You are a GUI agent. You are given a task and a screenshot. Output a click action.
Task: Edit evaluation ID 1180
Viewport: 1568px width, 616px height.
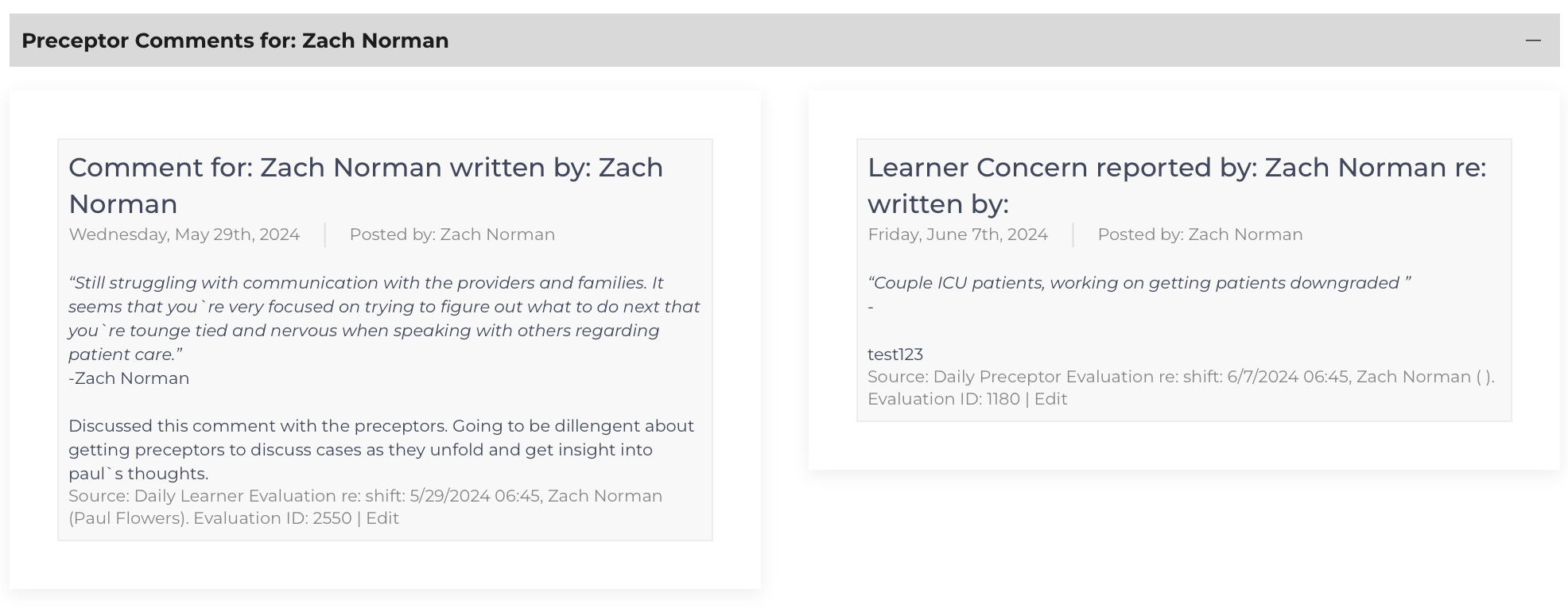[1050, 399]
